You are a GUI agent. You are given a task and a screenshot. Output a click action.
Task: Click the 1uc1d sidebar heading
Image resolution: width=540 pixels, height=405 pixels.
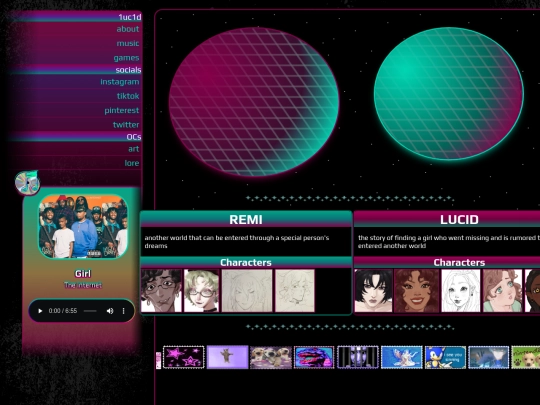click(130, 17)
